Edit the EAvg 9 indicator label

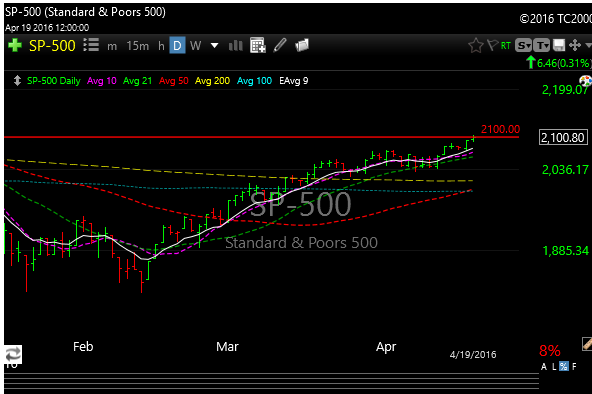pos(293,81)
